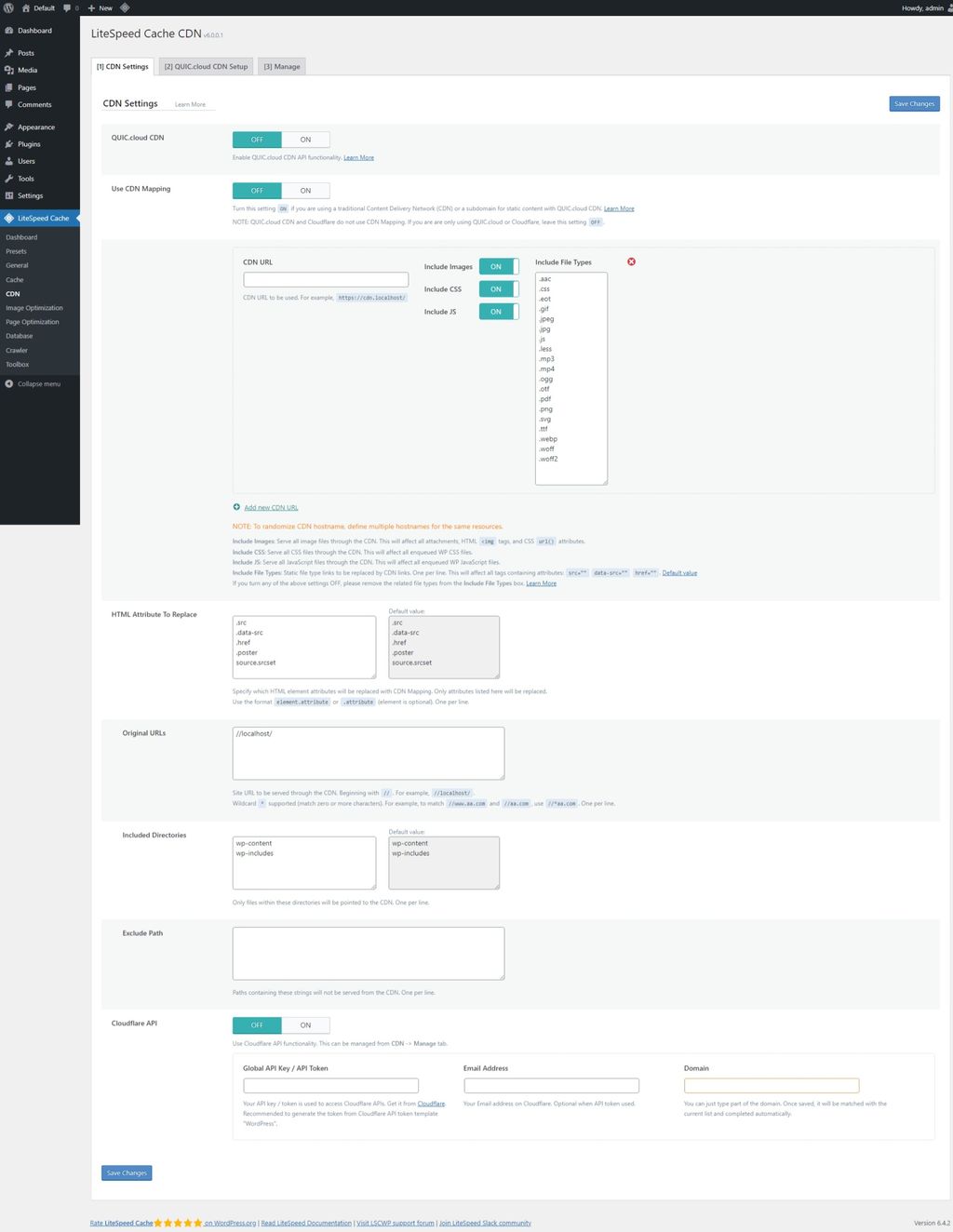Open the Default value link for file types
The image size is (953, 1232).
tap(679, 573)
